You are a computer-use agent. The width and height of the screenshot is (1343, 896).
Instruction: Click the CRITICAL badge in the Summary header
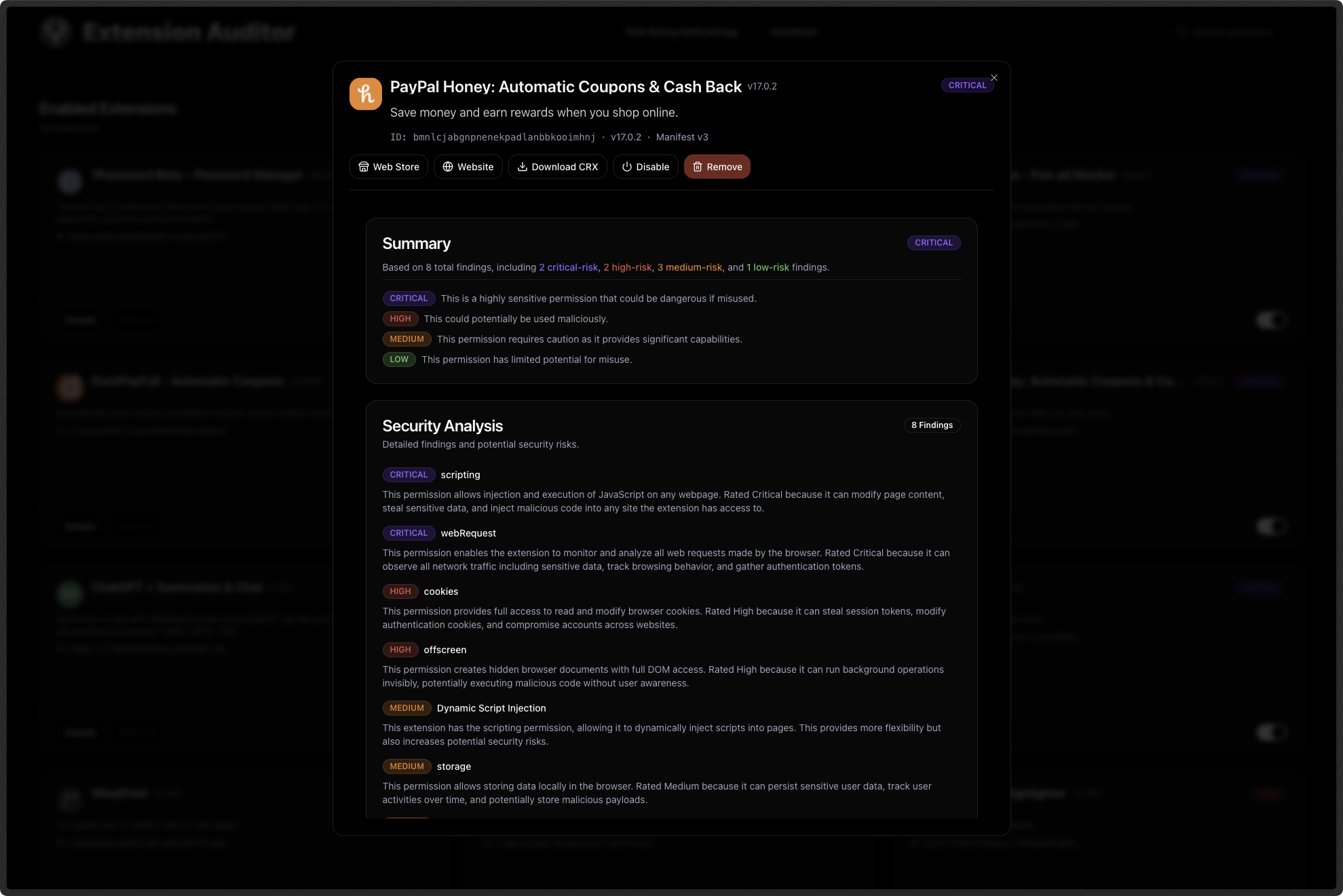pyautogui.click(x=934, y=243)
